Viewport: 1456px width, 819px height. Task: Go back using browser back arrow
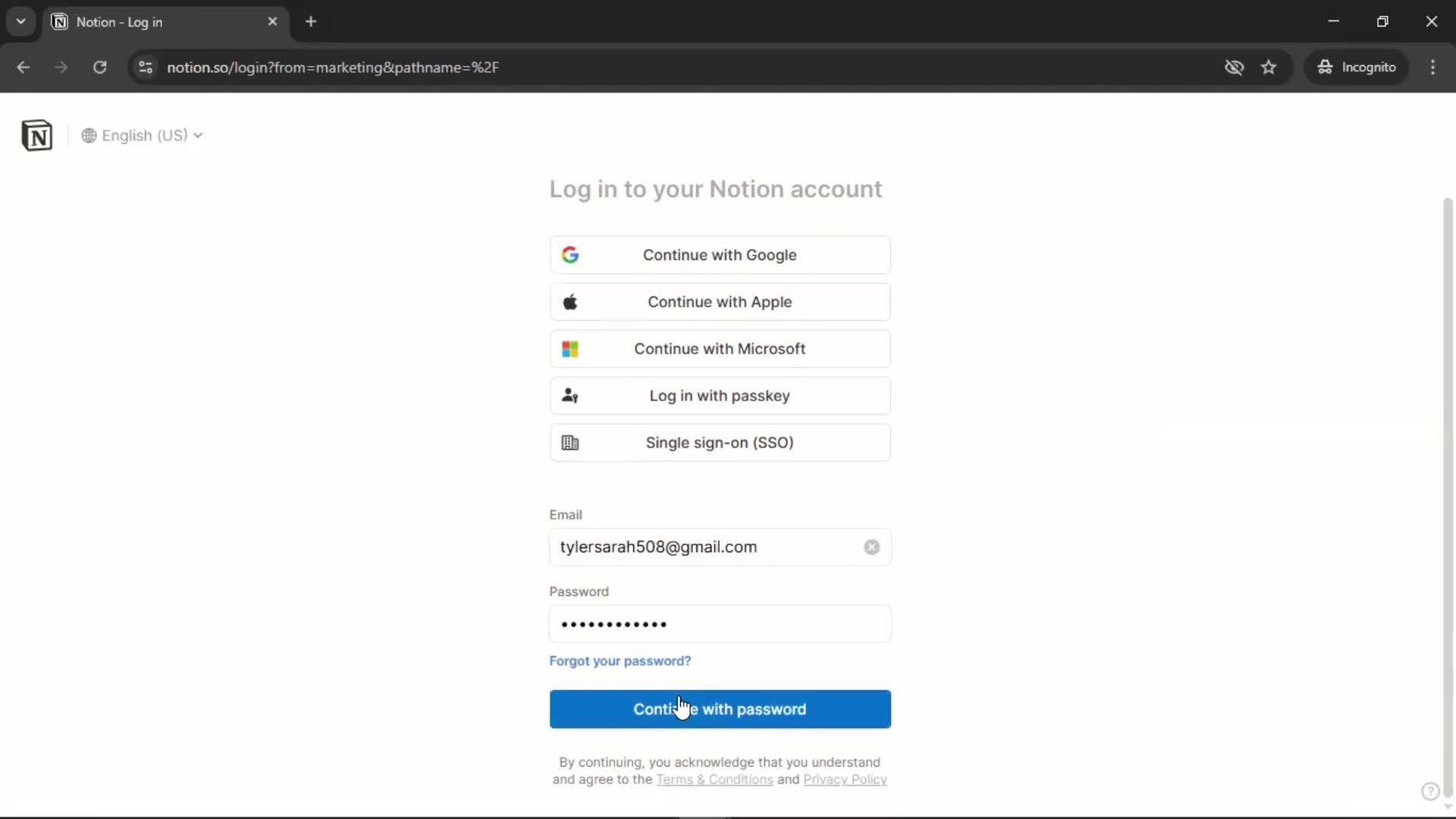23,67
